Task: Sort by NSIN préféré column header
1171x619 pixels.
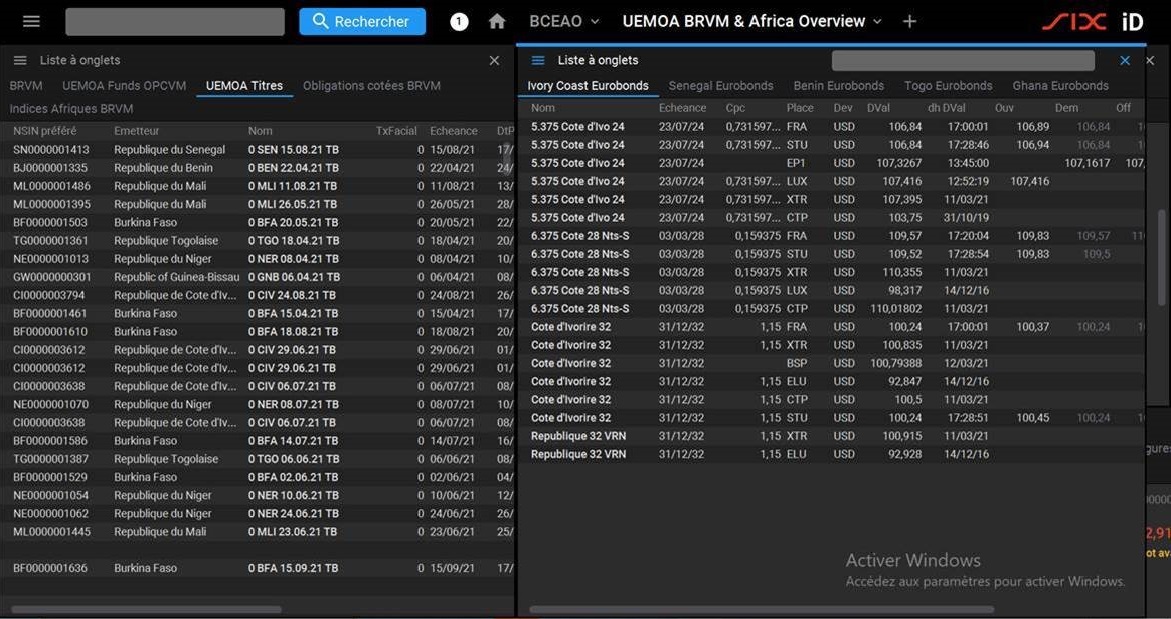Action: point(45,131)
